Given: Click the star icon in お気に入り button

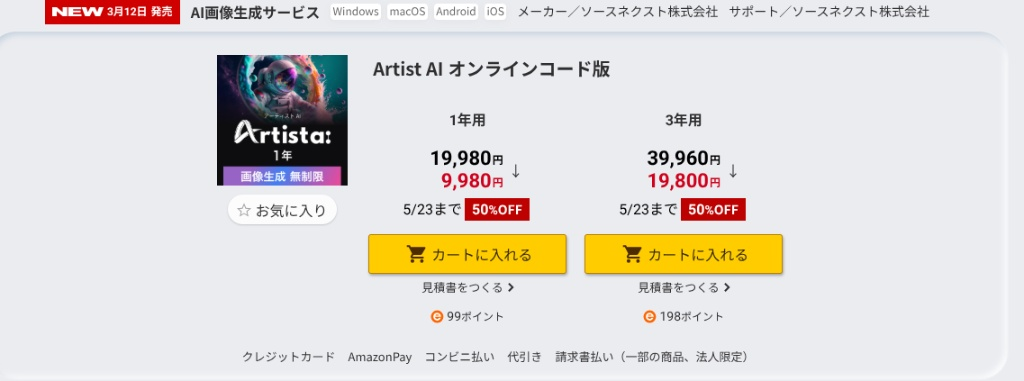Looking at the screenshot, I should [x=244, y=210].
